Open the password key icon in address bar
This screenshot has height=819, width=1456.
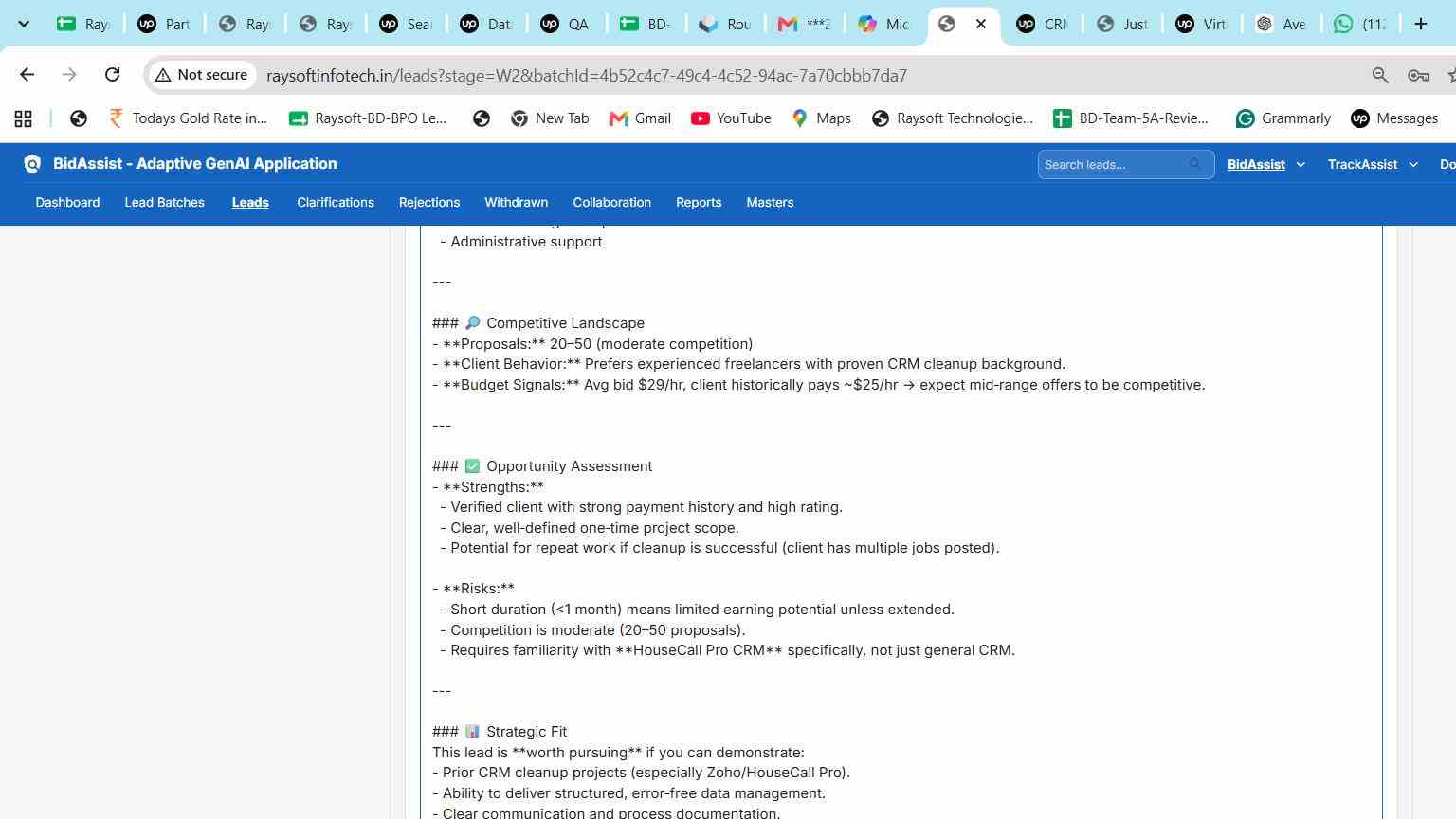click(1418, 75)
